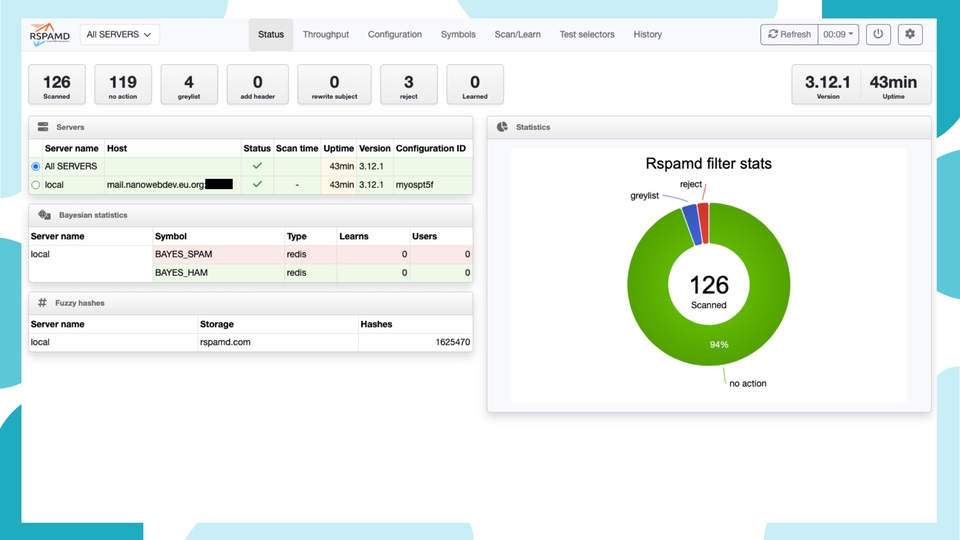
Task: Click the Rspamd logo
Action: tap(50, 34)
